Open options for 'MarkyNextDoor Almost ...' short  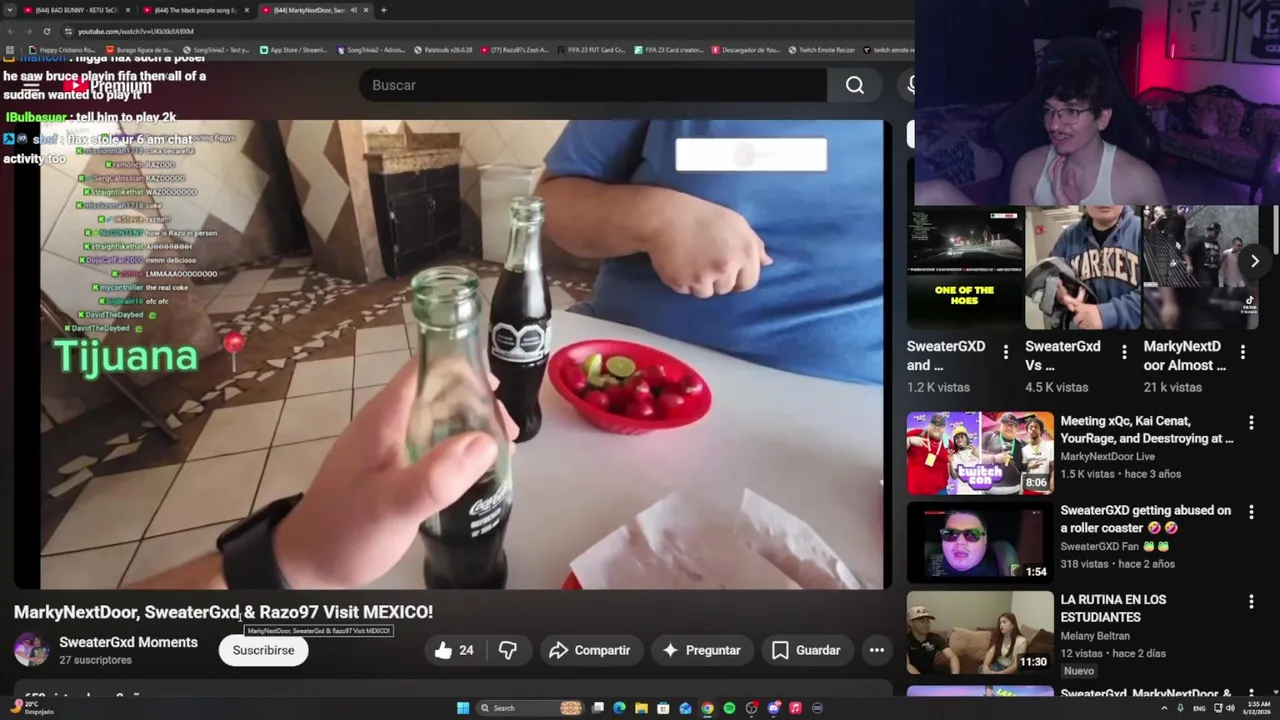tap(1243, 352)
